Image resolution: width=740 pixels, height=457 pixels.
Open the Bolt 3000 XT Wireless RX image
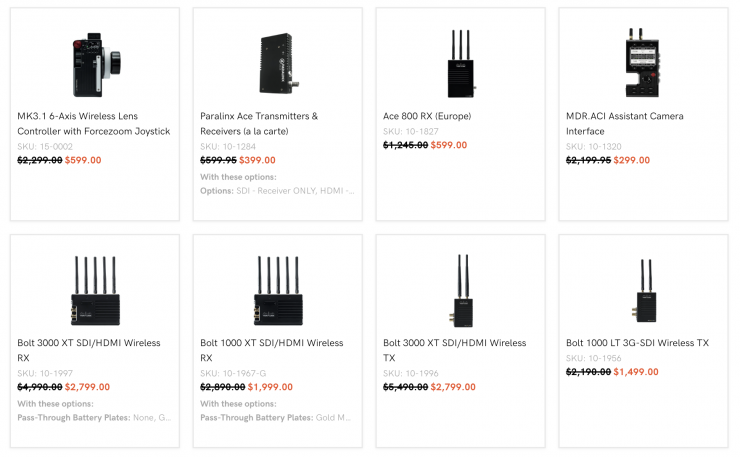94,288
